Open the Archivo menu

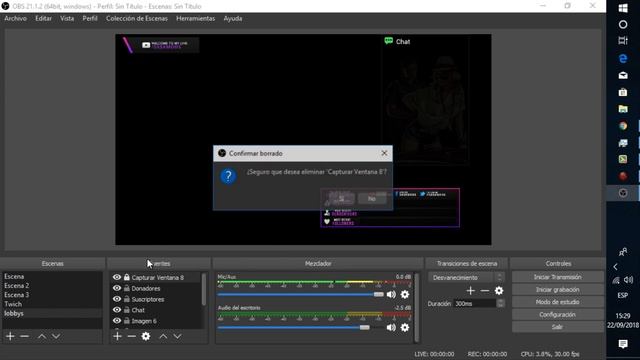[x=16, y=18]
